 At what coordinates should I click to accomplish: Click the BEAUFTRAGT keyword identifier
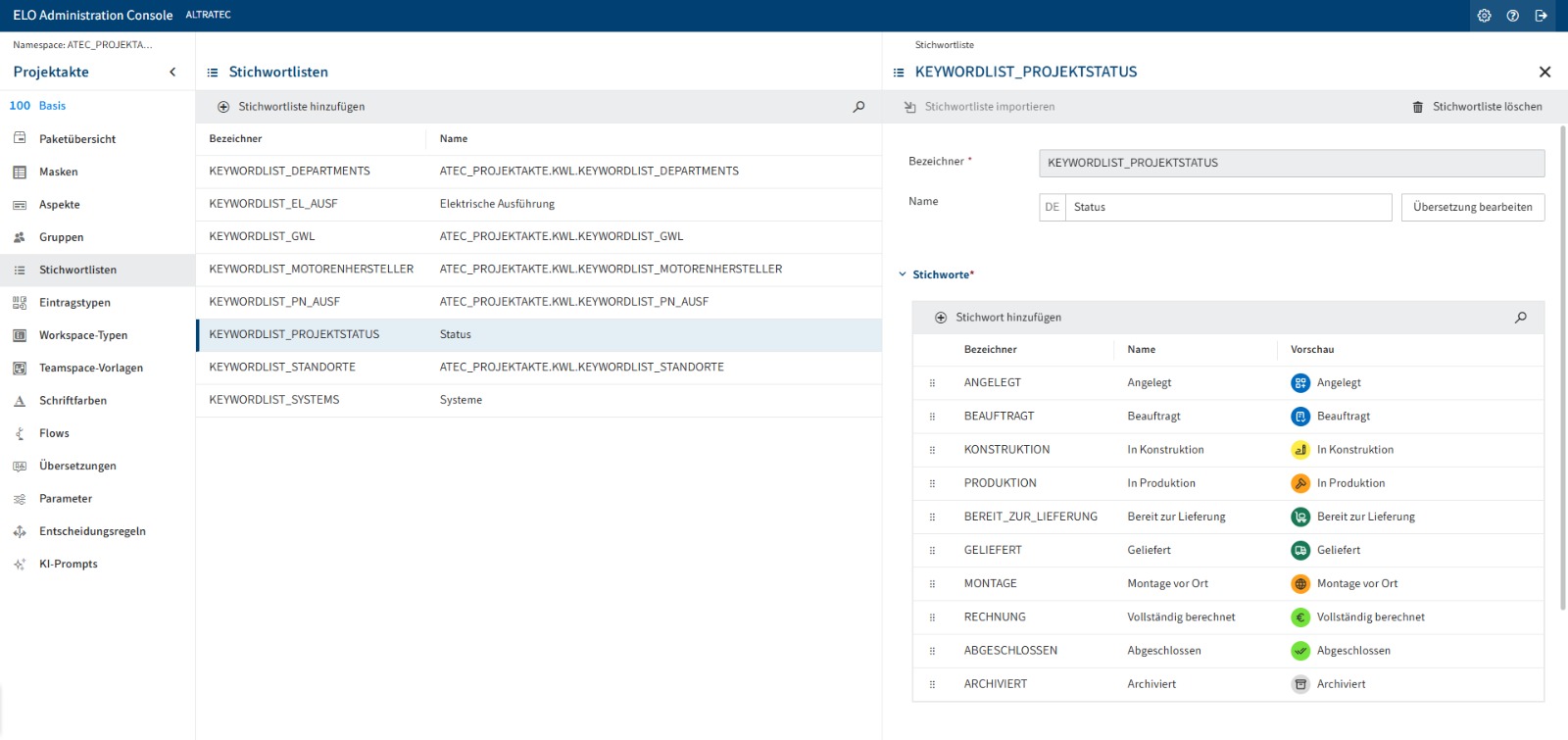pyautogui.click(x=999, y=417)
